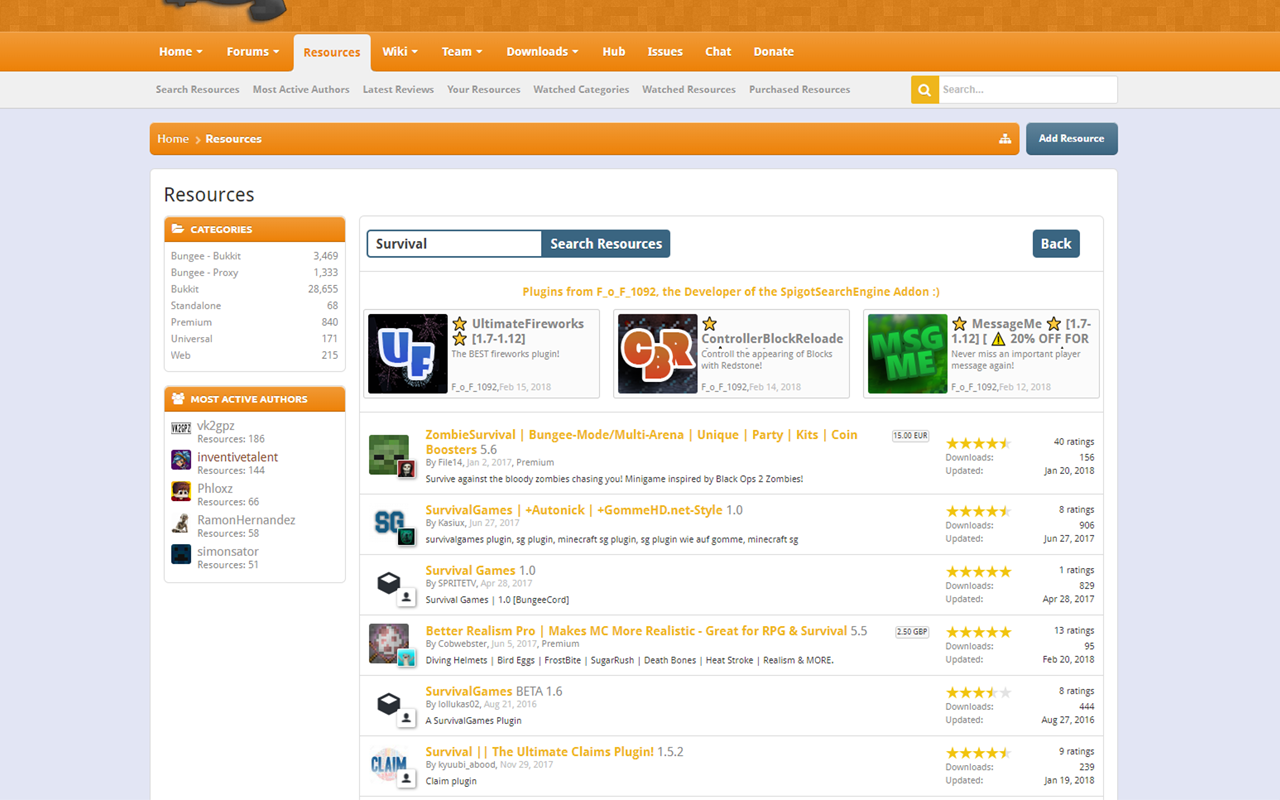Open the sitemap icon on the breadcrumb bar
The image size is (1280, 800).
[x=1004, y=139]
